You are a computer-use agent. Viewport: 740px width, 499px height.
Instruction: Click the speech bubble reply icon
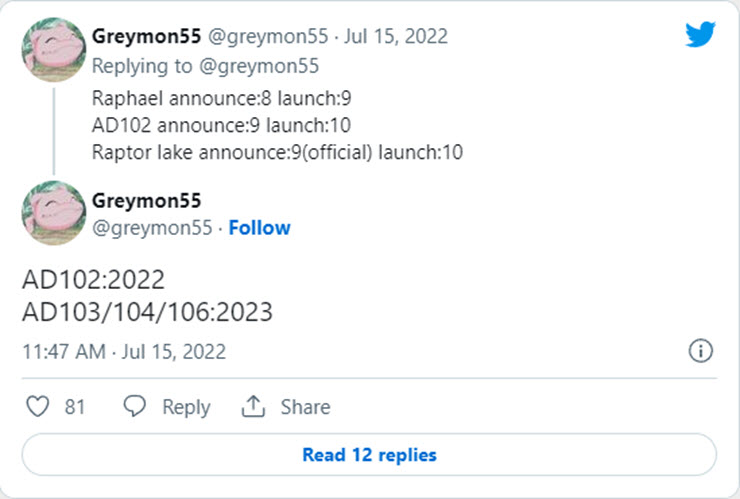[135, 407]
